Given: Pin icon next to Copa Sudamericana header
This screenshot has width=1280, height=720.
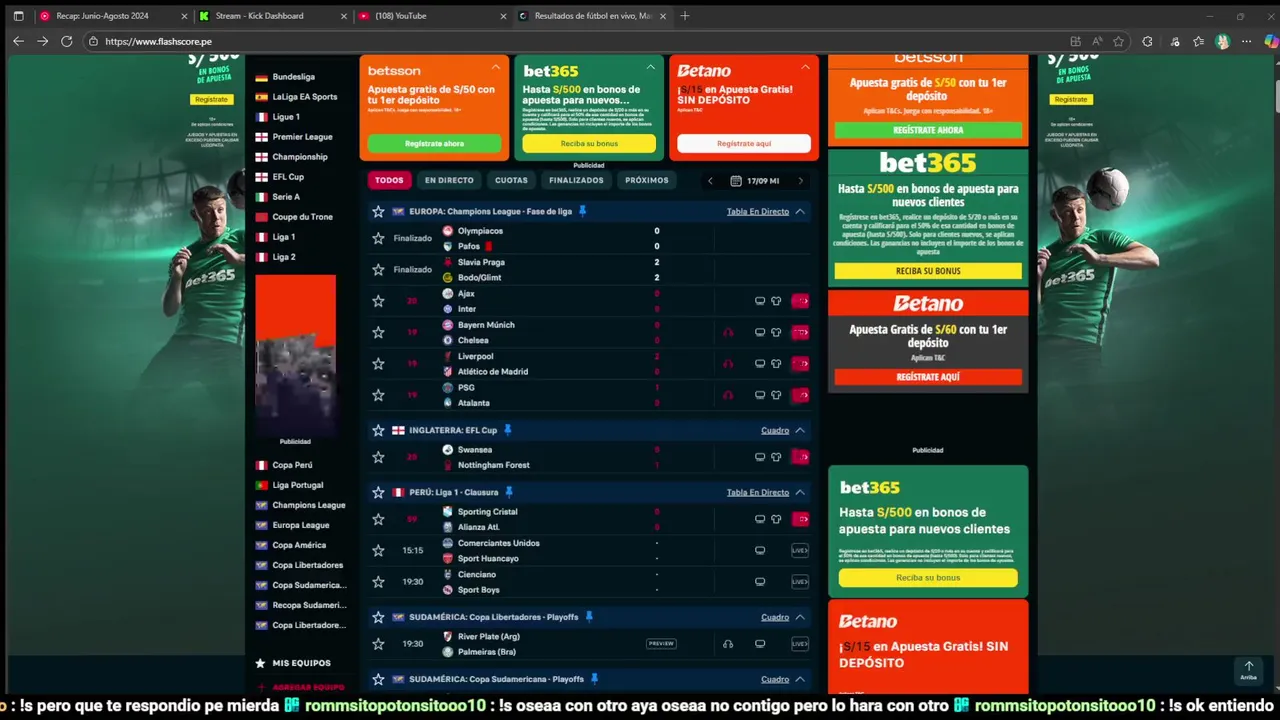Looking at the screenshot, I should (x=594, y=679).
